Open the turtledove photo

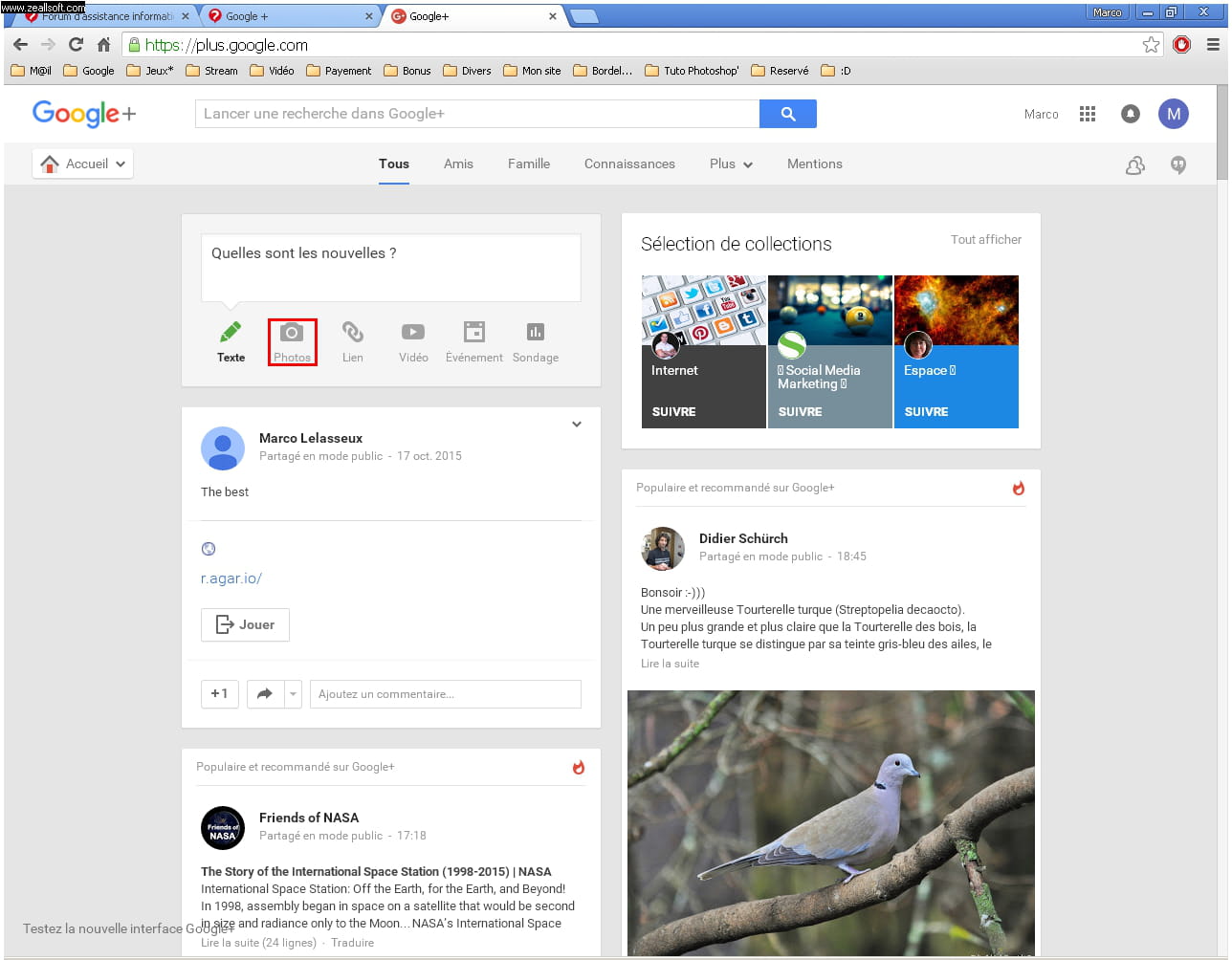[831, 823]
